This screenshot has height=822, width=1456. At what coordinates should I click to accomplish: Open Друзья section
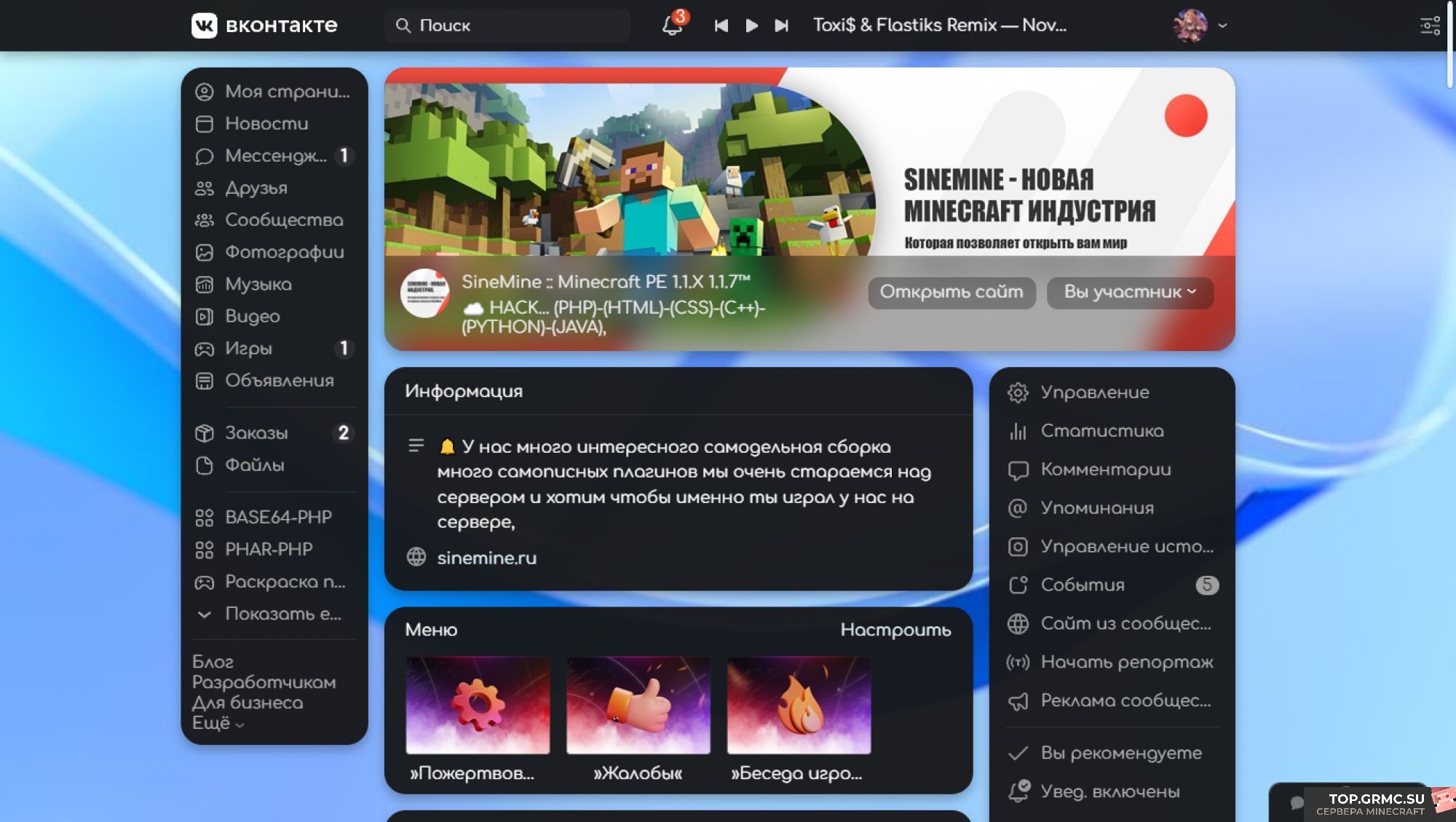(274, 188)
